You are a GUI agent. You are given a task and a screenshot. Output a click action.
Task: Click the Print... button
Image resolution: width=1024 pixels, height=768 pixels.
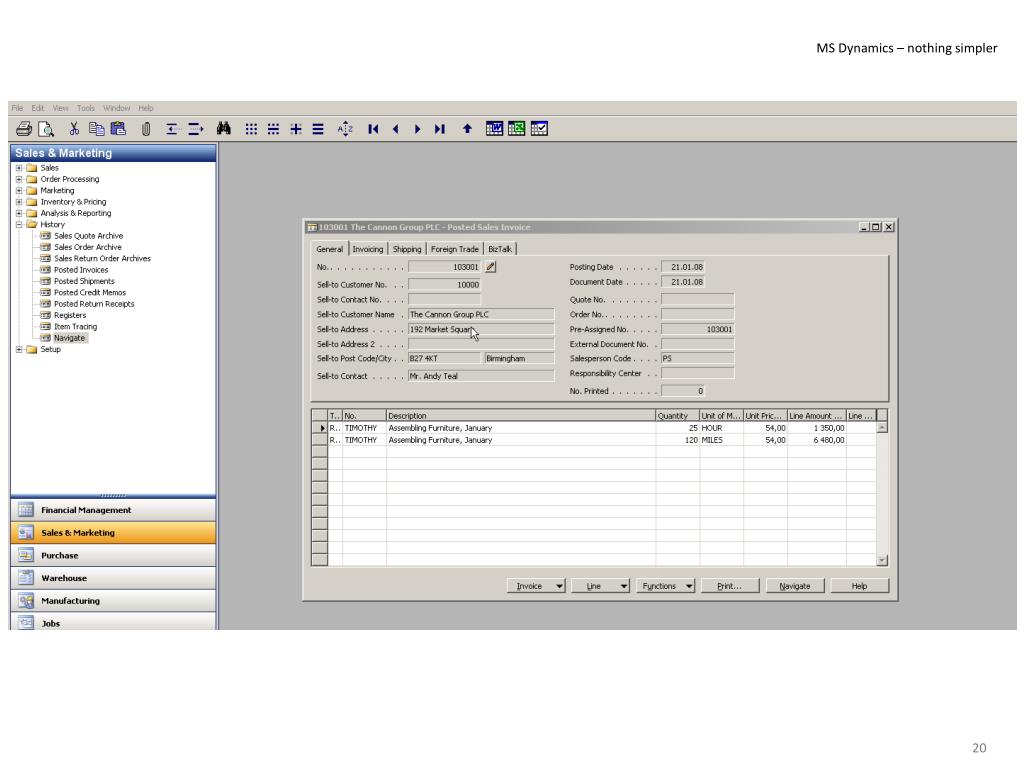(729, 586)
